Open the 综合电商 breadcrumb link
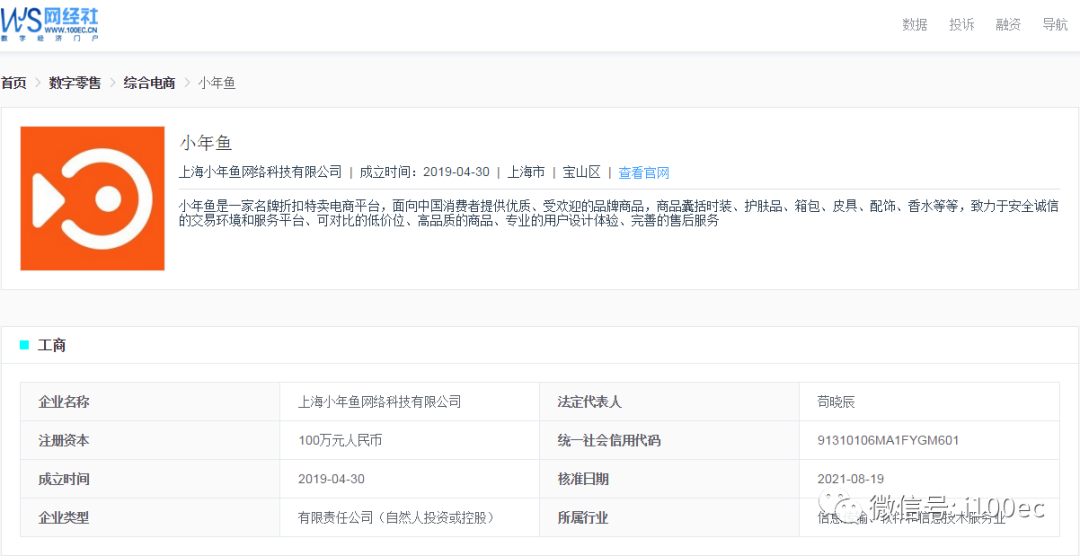The height and width of the screenshot is (556, 1080). (149, 83)
